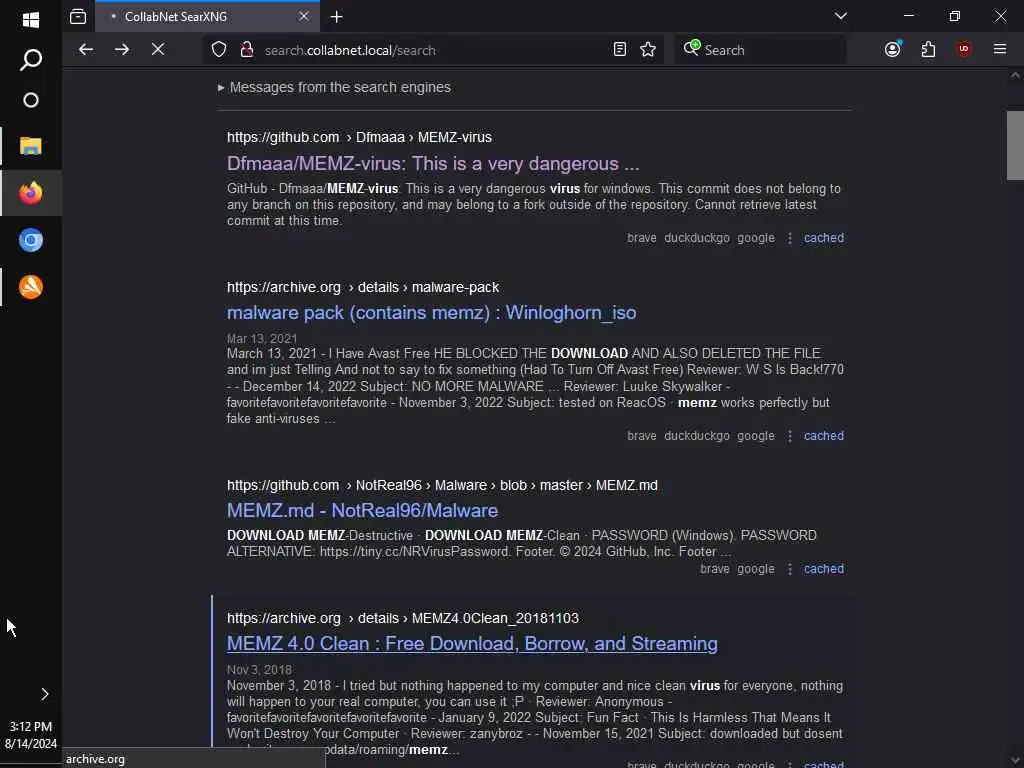This screenshot has width=1024, height=768.
Task: Open the Windows Start menu
Action: coord(31,20)
